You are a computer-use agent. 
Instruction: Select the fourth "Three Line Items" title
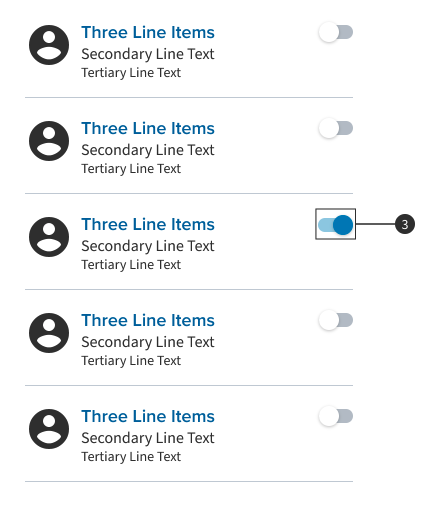[x=148, y=321]
